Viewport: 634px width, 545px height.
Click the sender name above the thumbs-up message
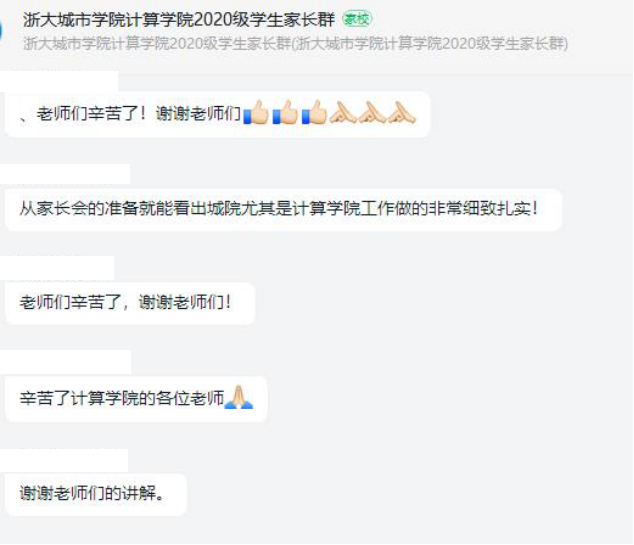coord(59,81)
